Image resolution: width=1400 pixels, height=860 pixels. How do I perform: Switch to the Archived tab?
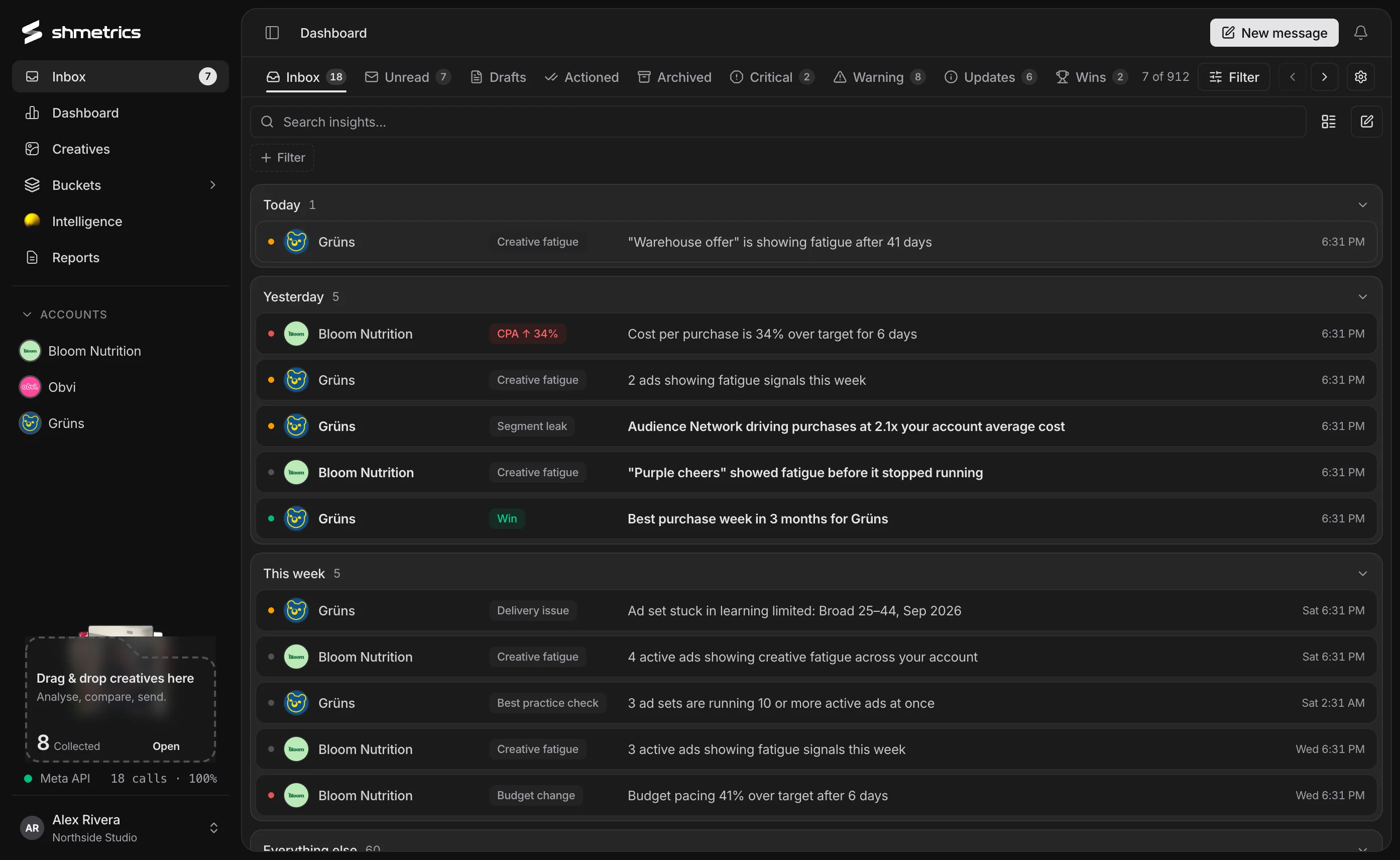pyautogui.click(x=674, y=77)
